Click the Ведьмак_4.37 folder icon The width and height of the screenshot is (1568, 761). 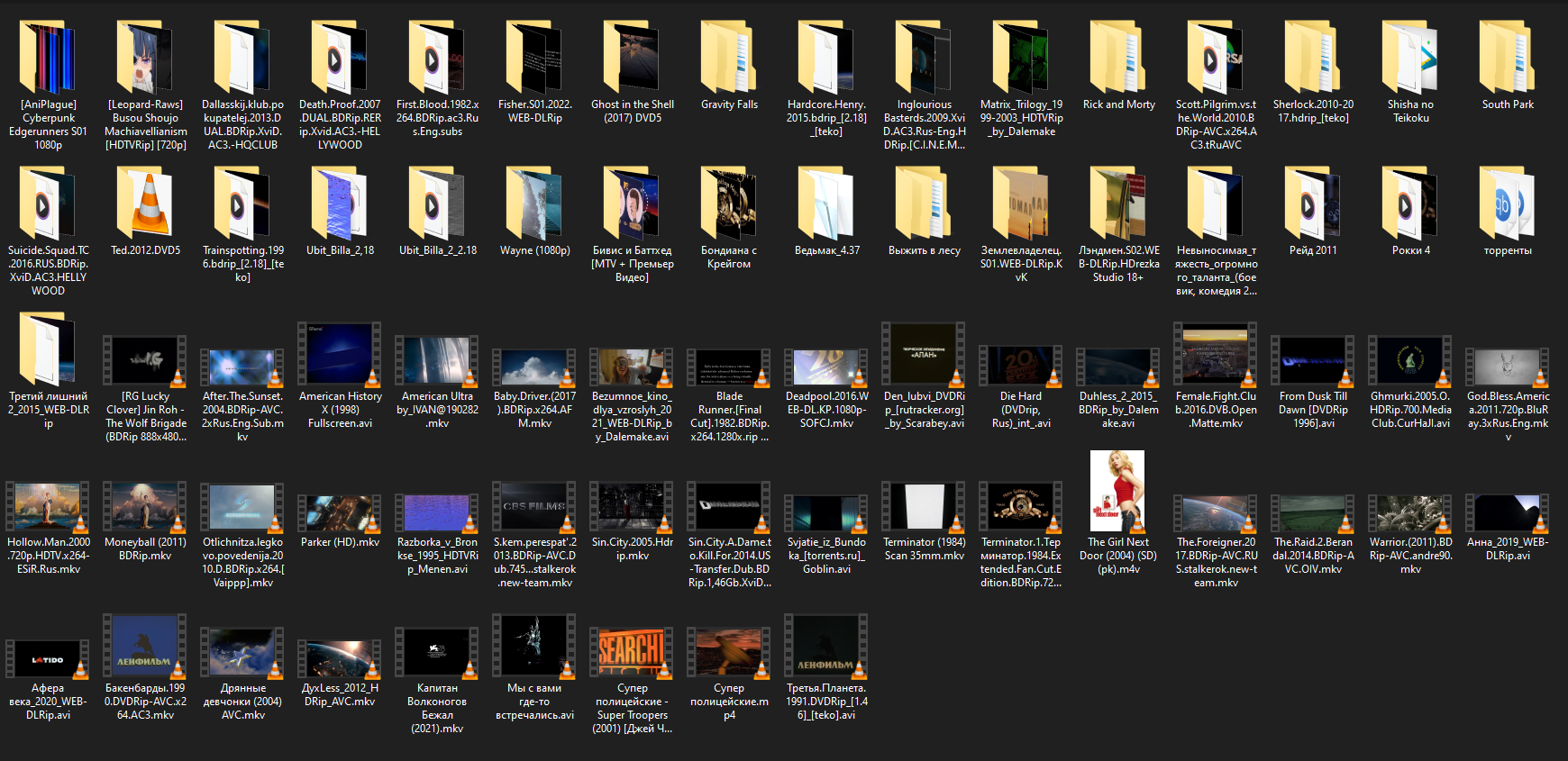(826, 204)
